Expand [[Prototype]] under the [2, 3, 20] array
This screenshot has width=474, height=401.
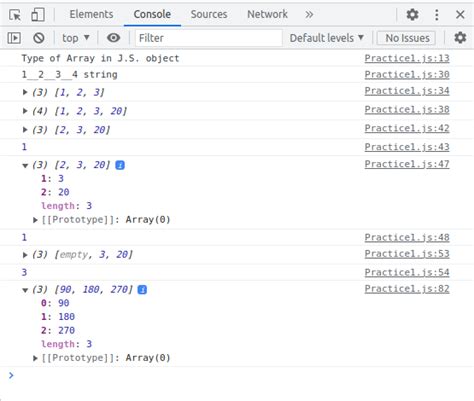pos(35,220)
